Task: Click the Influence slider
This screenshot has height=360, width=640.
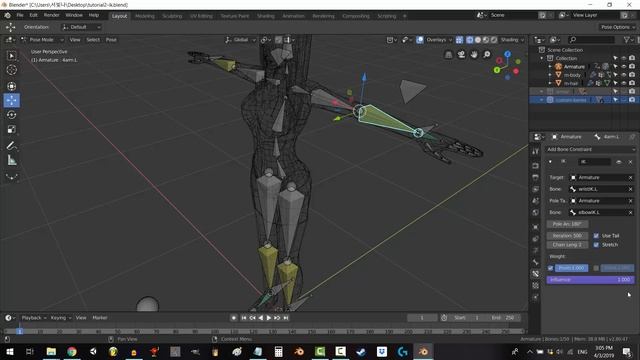Action: pos(590,280)
